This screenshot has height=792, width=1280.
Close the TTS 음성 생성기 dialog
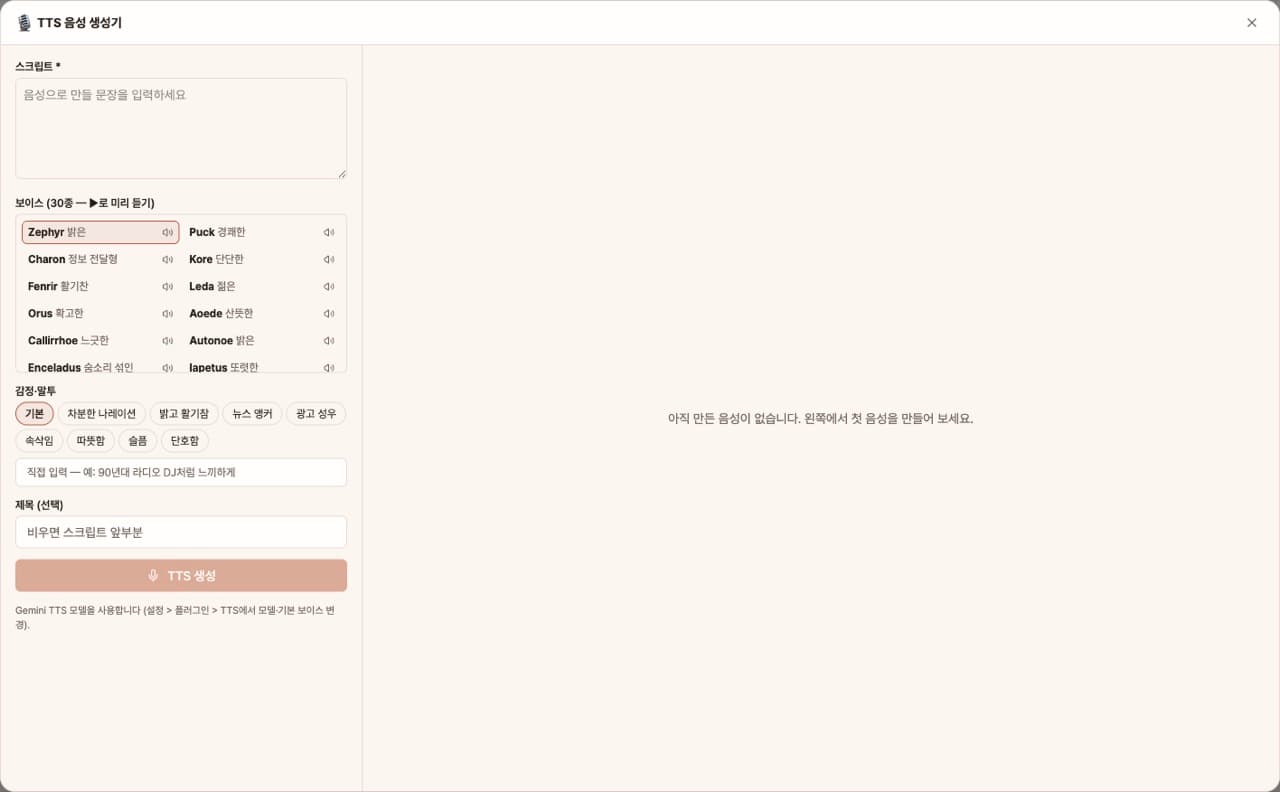click(1251, 23)
